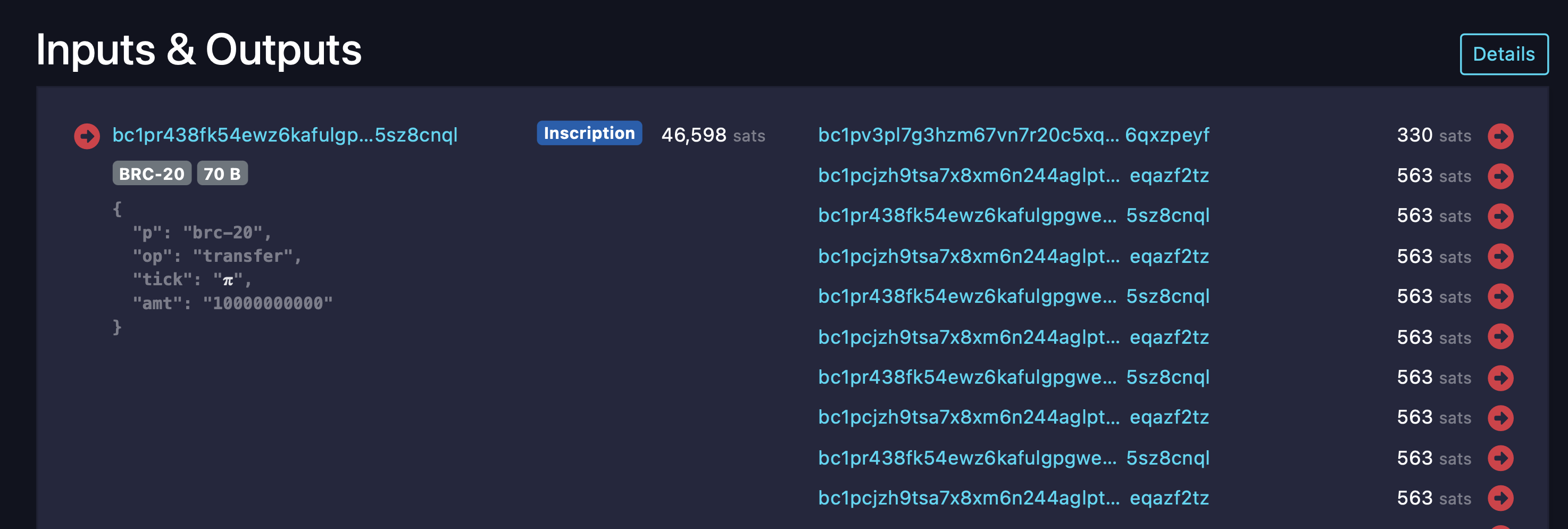1568x529 pixels.
Task: Click the BRC-20 tag
Action: click(152, 173)
